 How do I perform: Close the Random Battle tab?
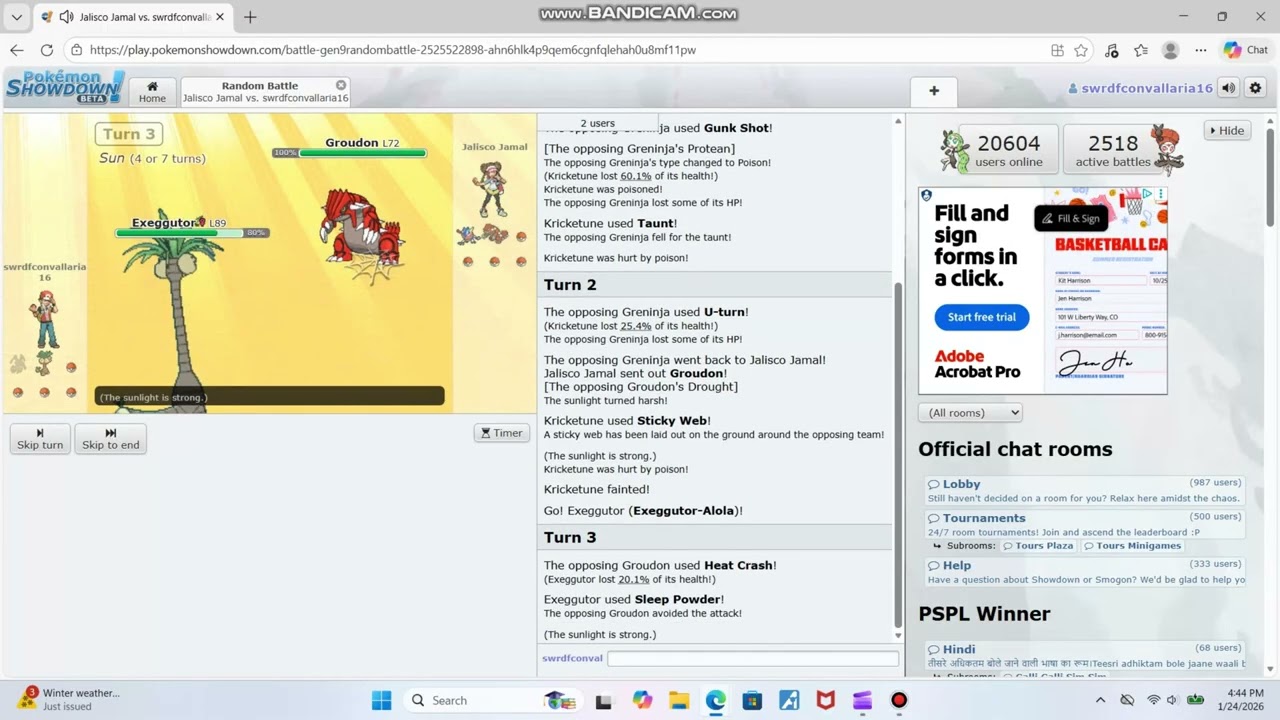[341, 85]
